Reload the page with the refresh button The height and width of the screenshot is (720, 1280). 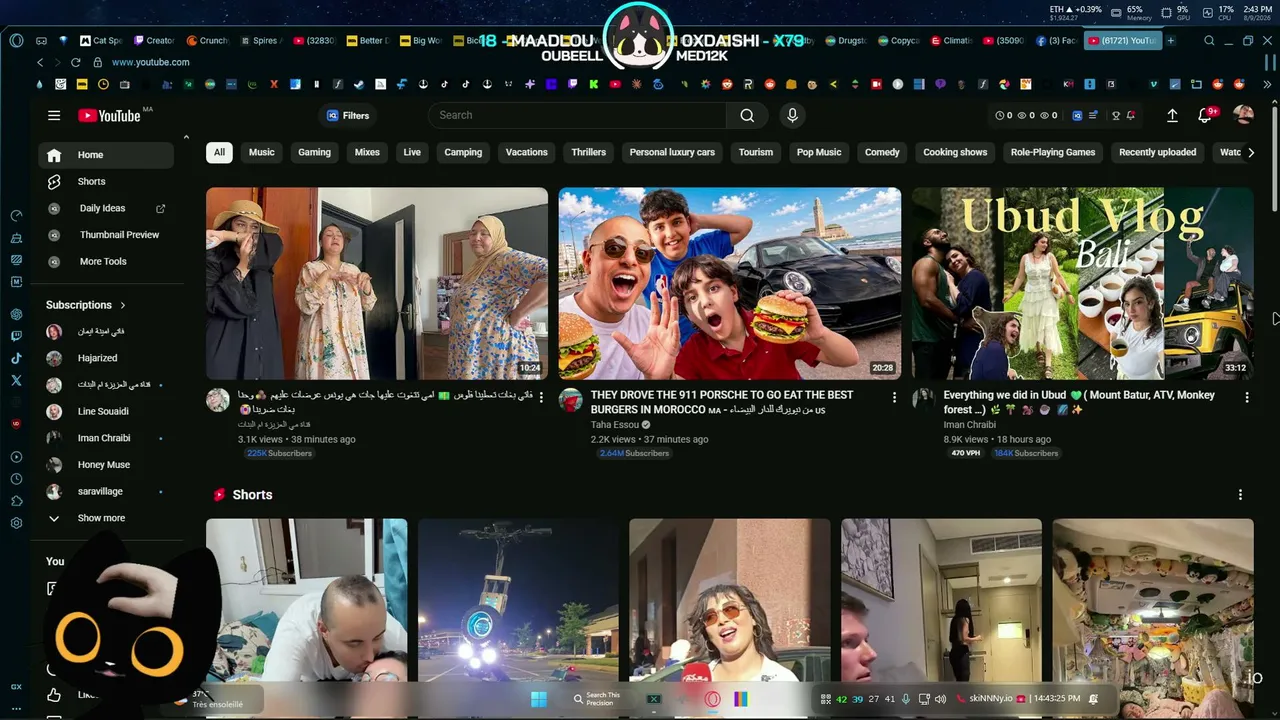point(75,62)
